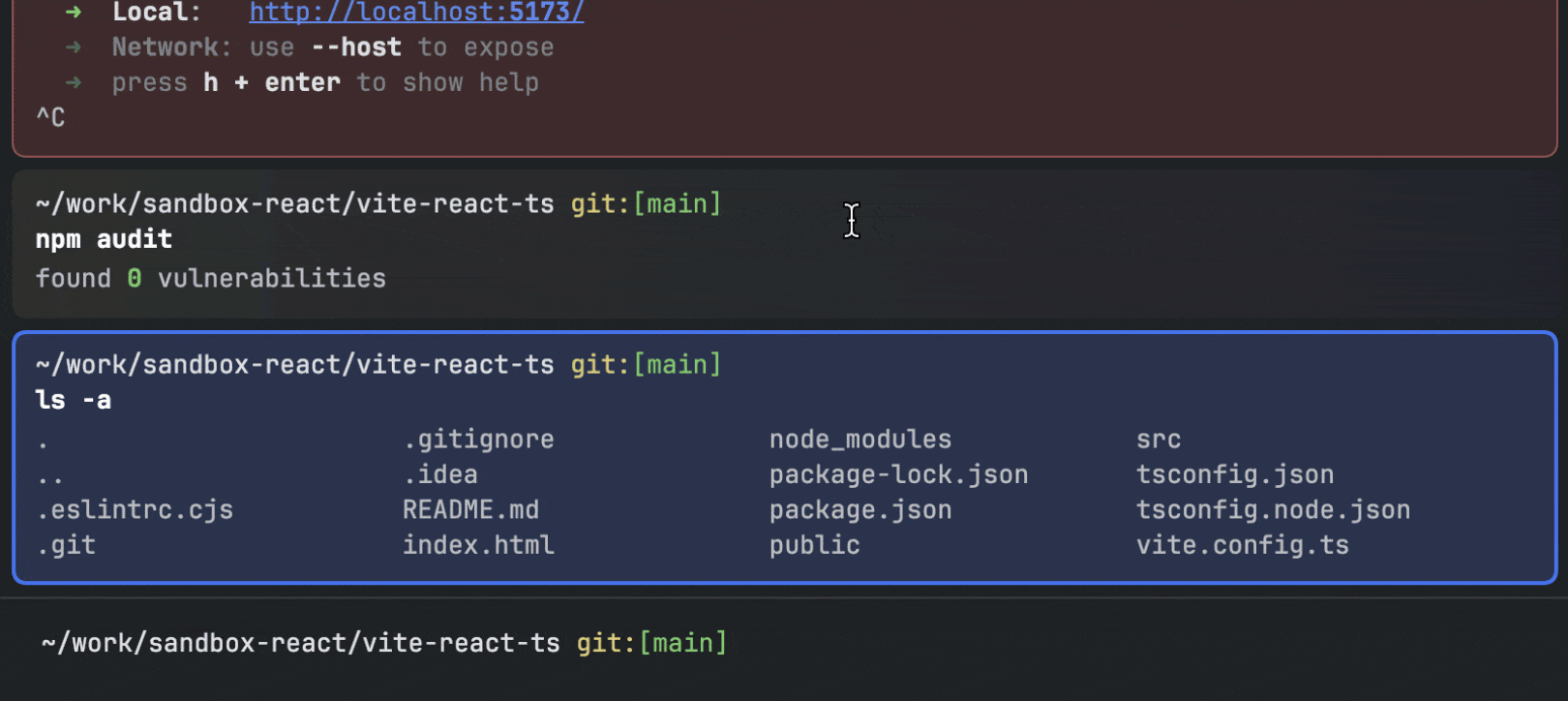
Task: Click the node_modules entry
Action: tap(859, 440)
